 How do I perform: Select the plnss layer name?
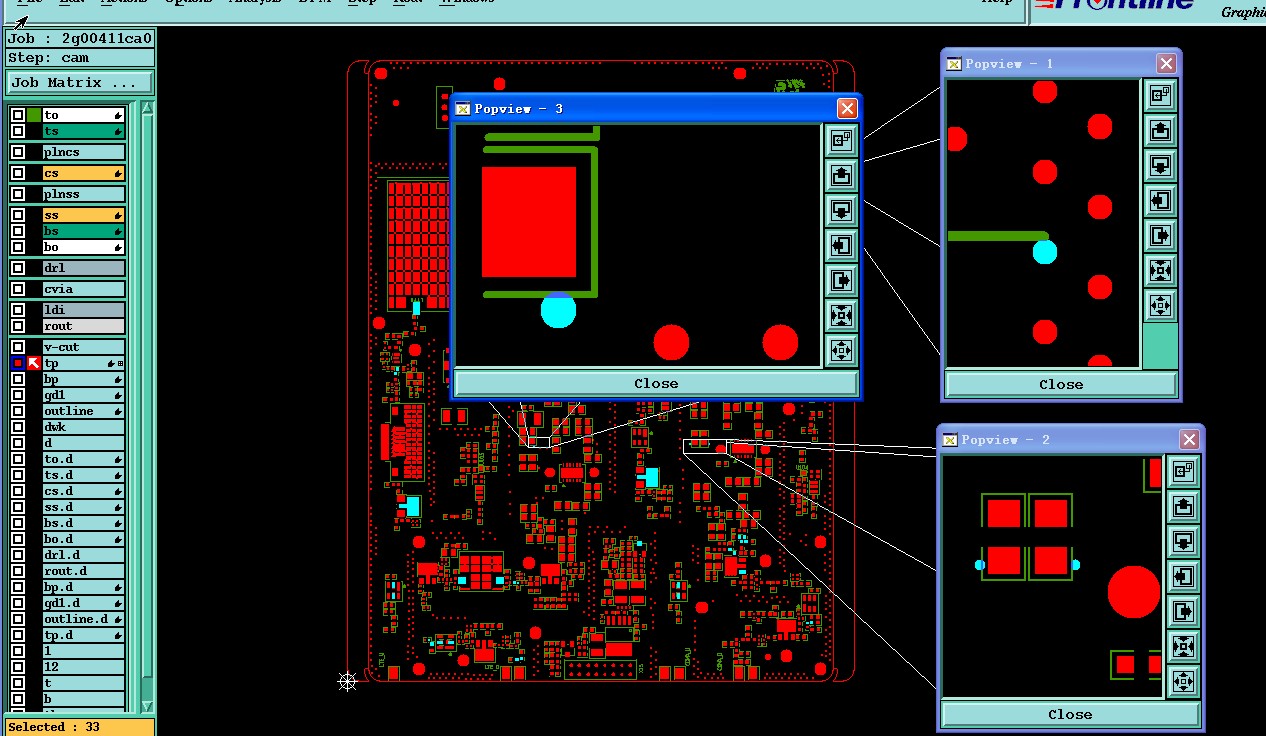pos(84,194)
